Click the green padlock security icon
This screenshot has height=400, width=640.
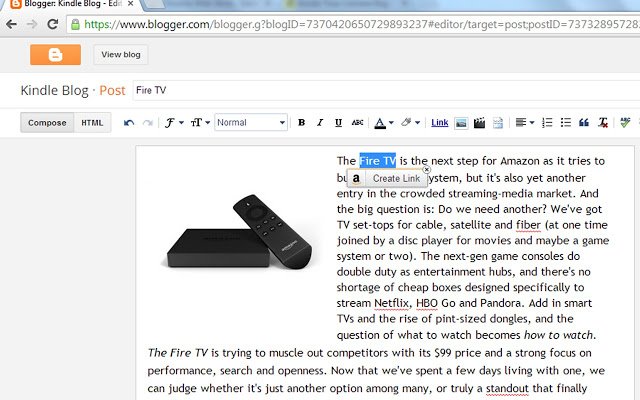click(76, 24)
